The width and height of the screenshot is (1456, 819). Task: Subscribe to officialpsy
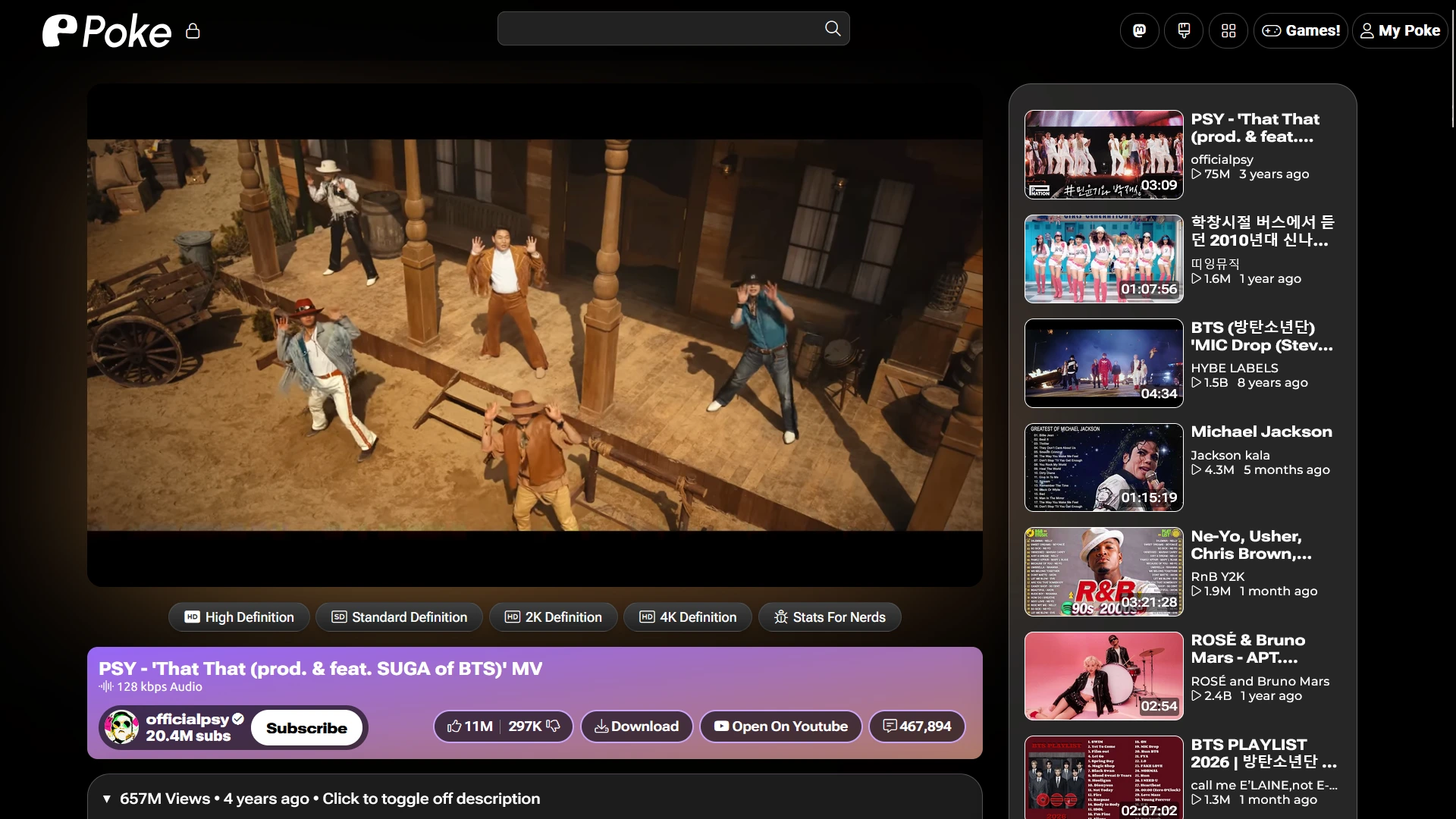(x=306, y=728)
